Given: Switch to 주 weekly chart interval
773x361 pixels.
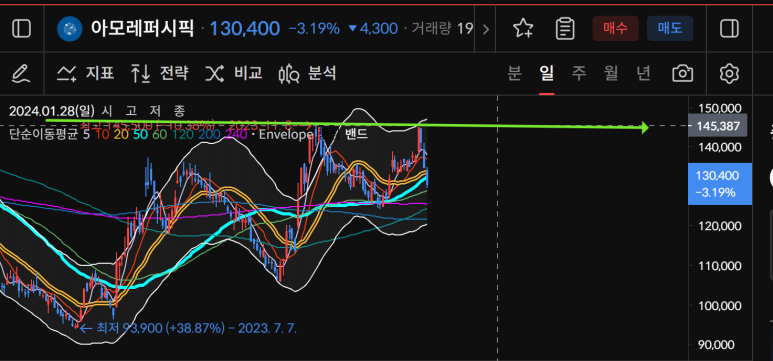Looking at the screenshot, I should 579,73.
